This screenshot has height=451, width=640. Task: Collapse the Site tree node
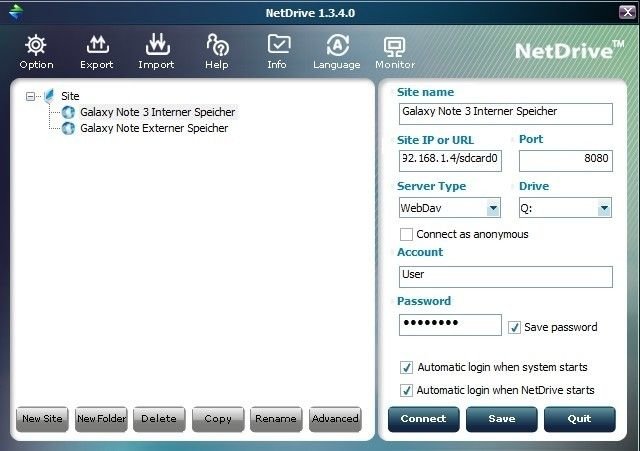point(30,96)
